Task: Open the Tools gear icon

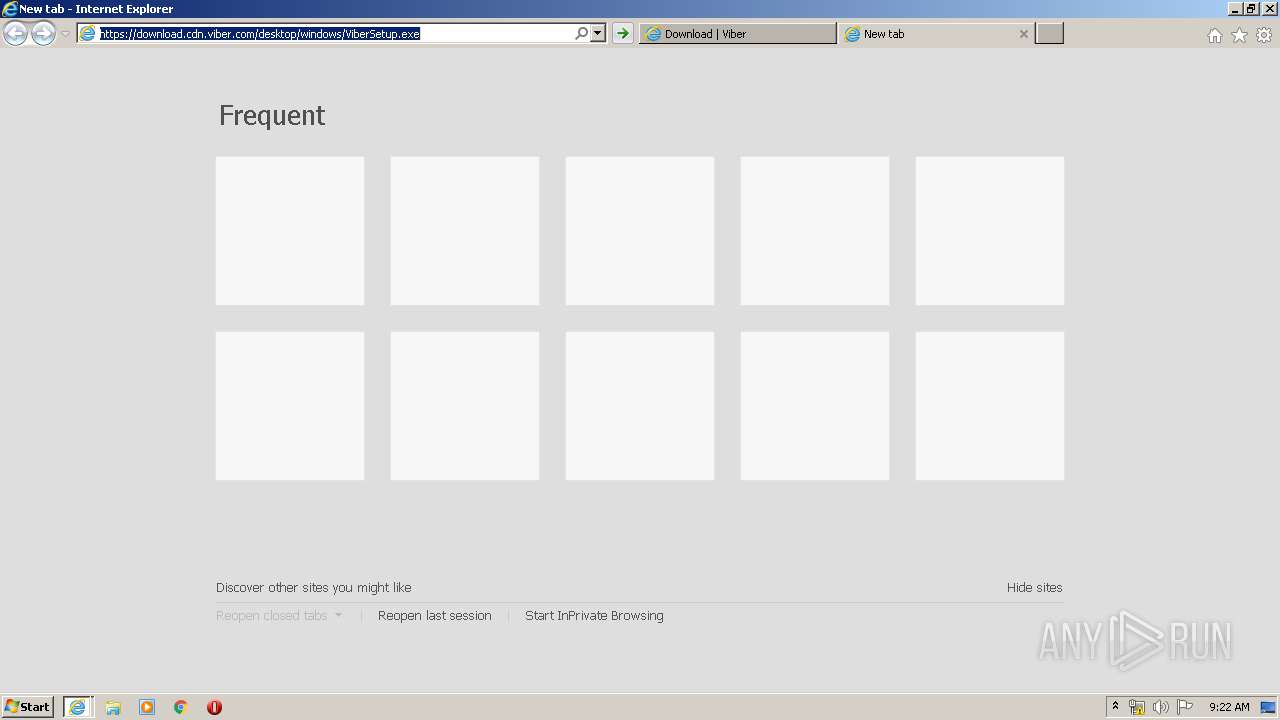Action: coord(1264,35)
